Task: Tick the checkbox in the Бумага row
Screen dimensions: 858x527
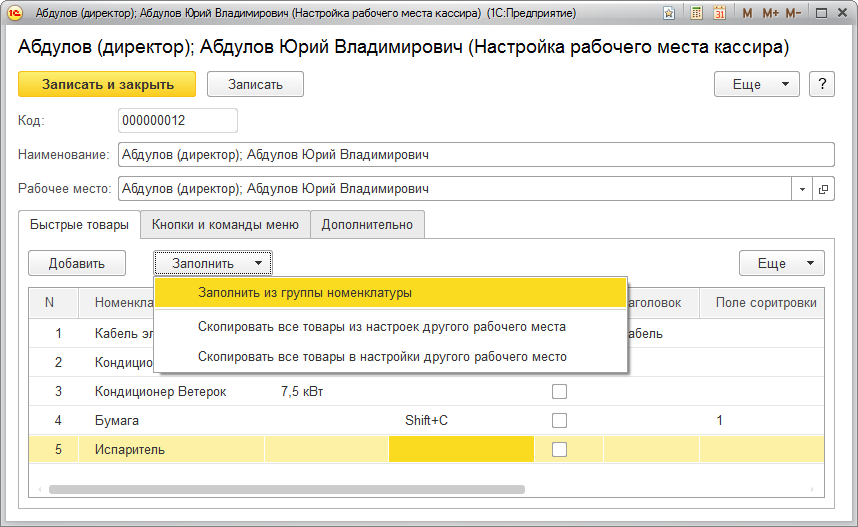Action: [x=560, y=420]
